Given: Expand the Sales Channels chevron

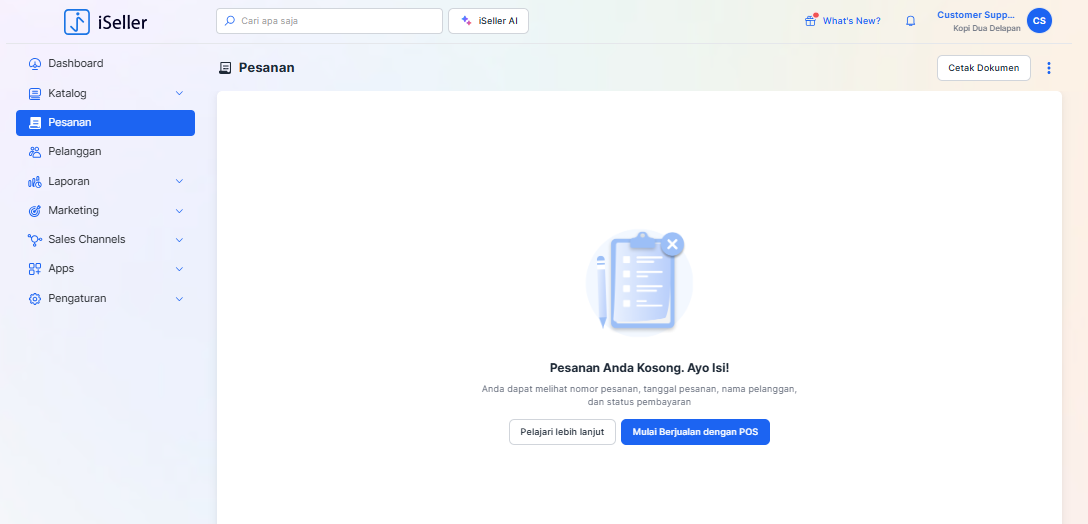Looking at the screenshot, I should (x=180, y=240).
